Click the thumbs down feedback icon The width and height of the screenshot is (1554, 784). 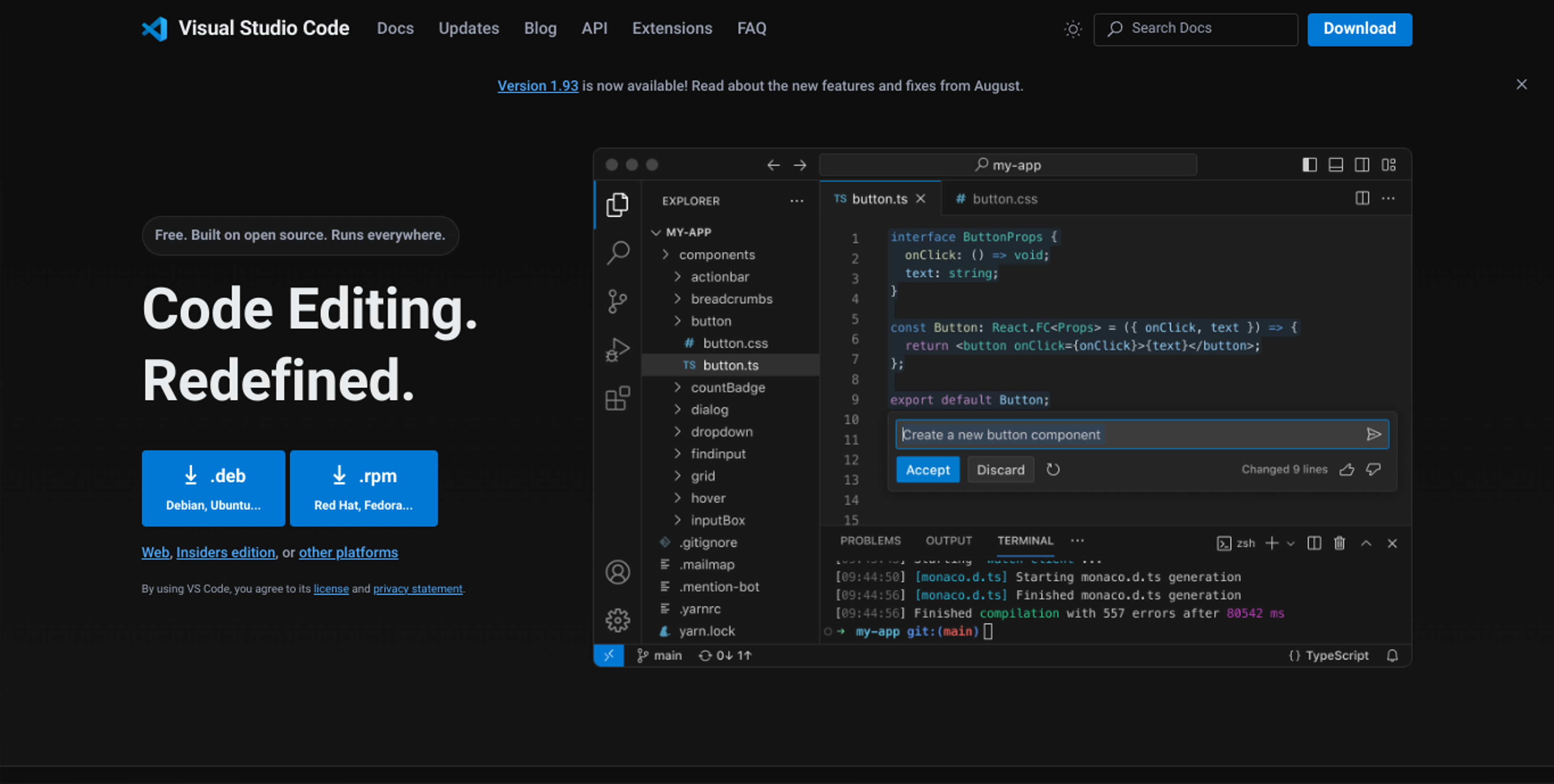[x=1374, y=469]
